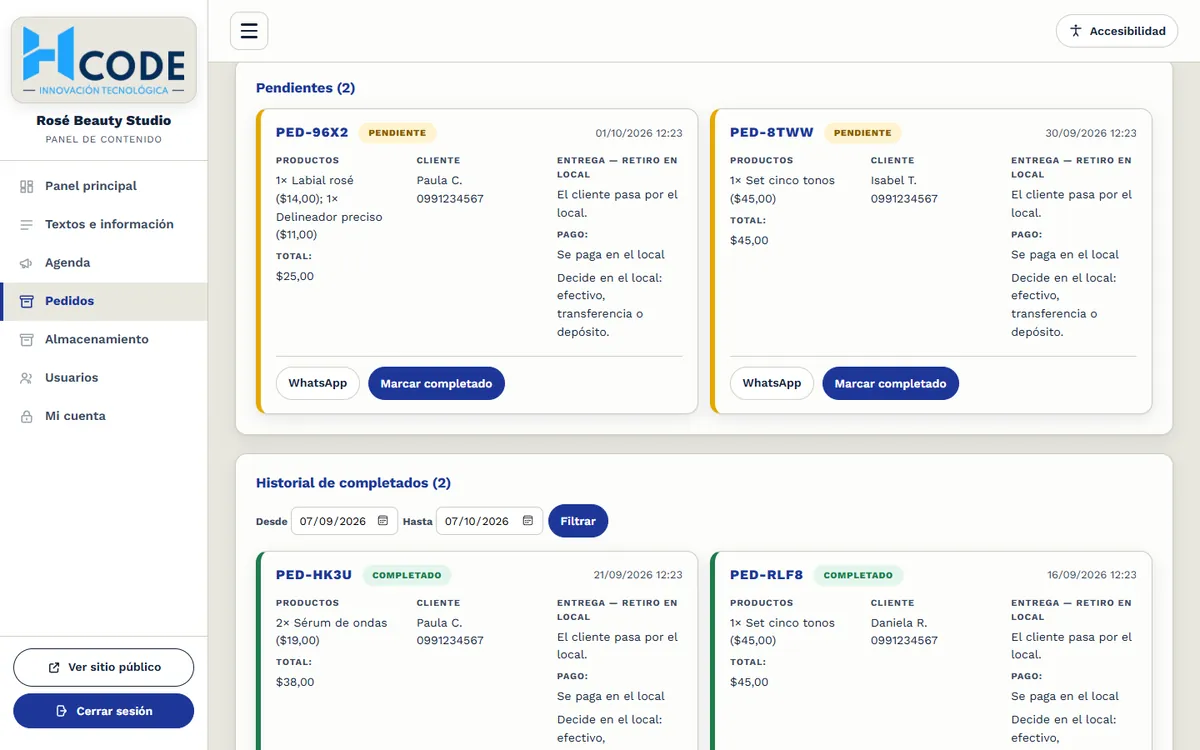Mark order PED-8TWW as completado
Image resolution: width=1200 pixels, height=750 pixels.
coord(890,383)
